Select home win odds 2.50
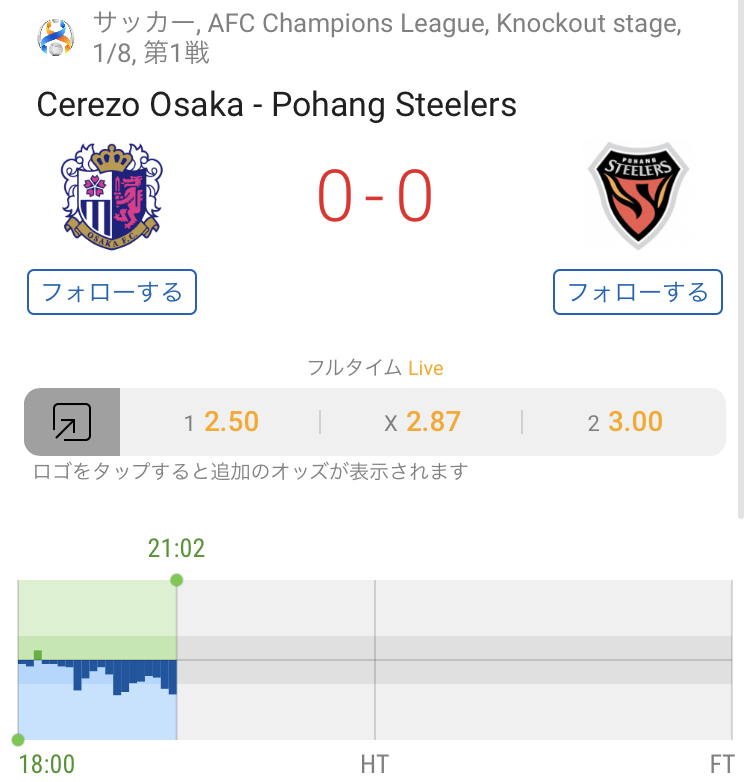Image resolution: width=750 pixels, height=782 pixels. point(221,422)
